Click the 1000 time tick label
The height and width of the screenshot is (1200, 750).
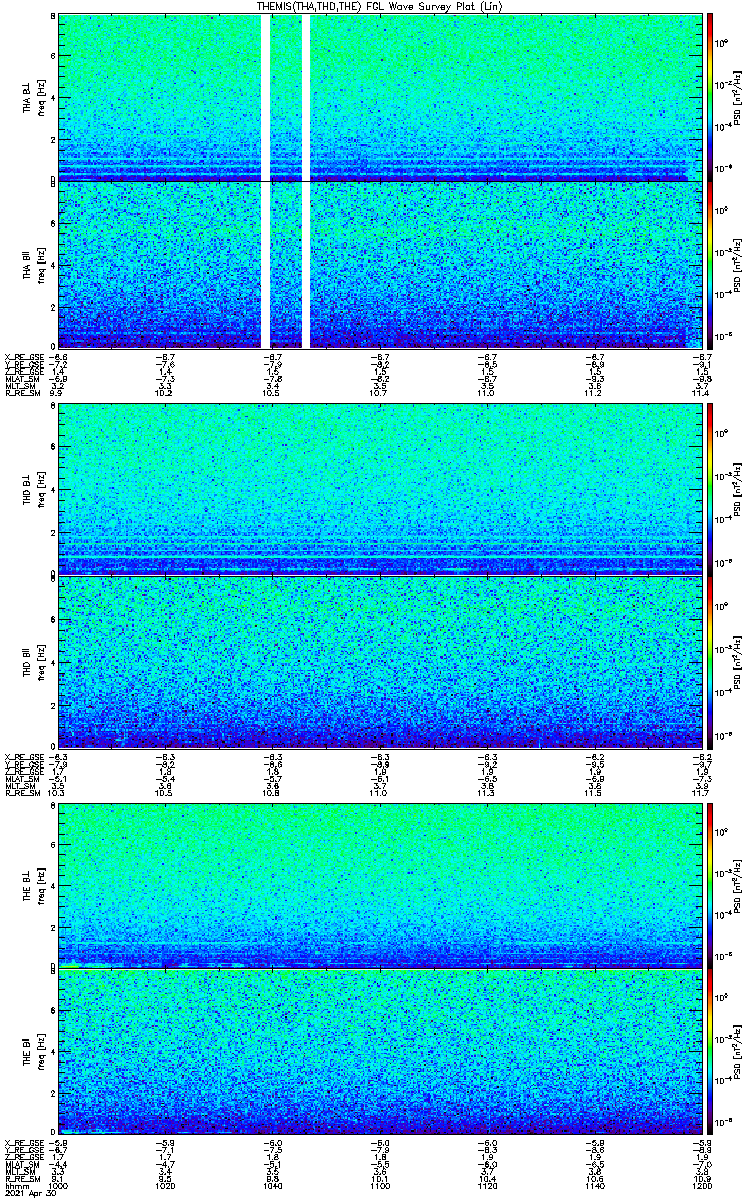[58, 1185]
